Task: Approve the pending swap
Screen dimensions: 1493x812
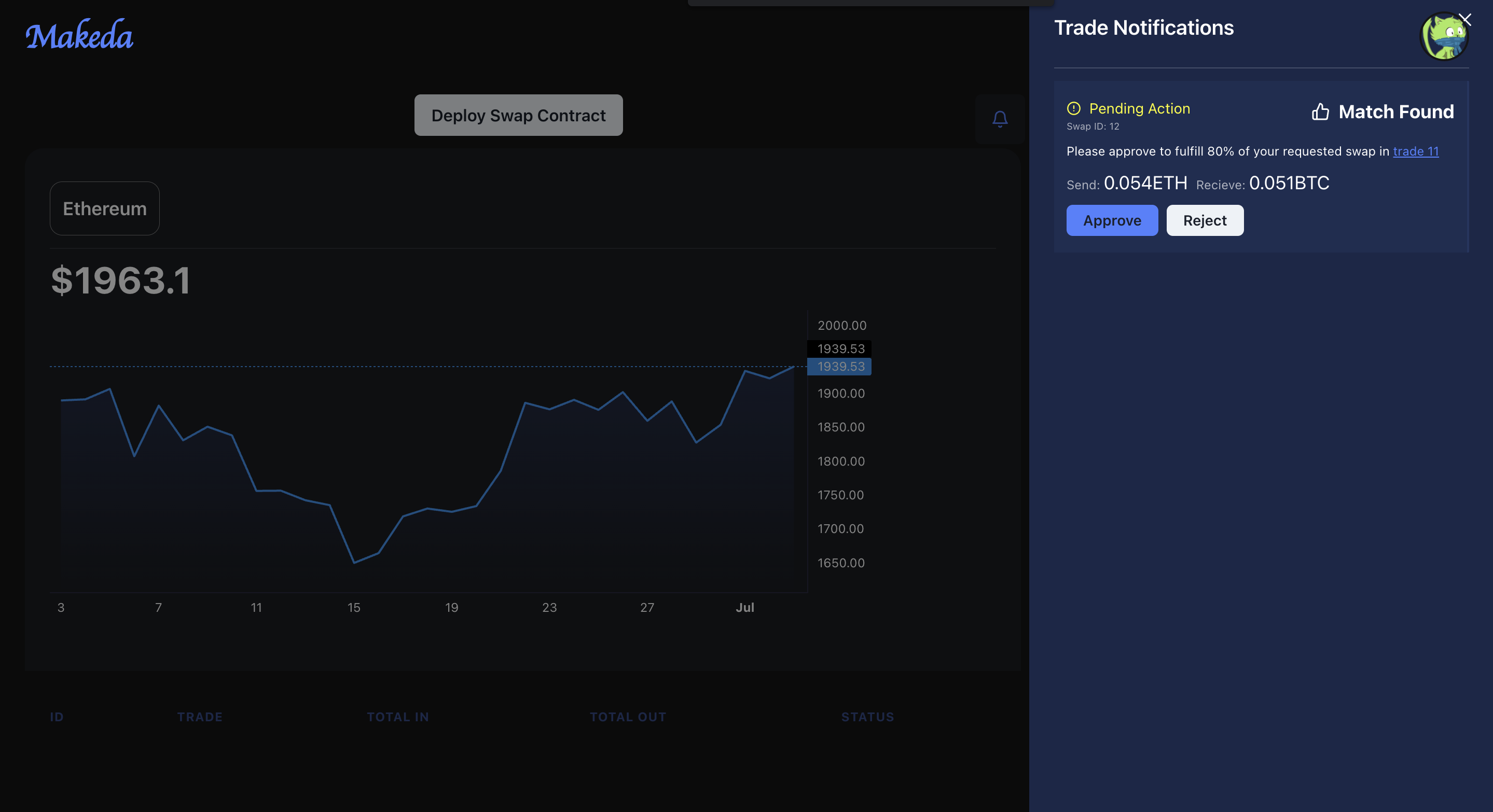Action: [1112, 220]
